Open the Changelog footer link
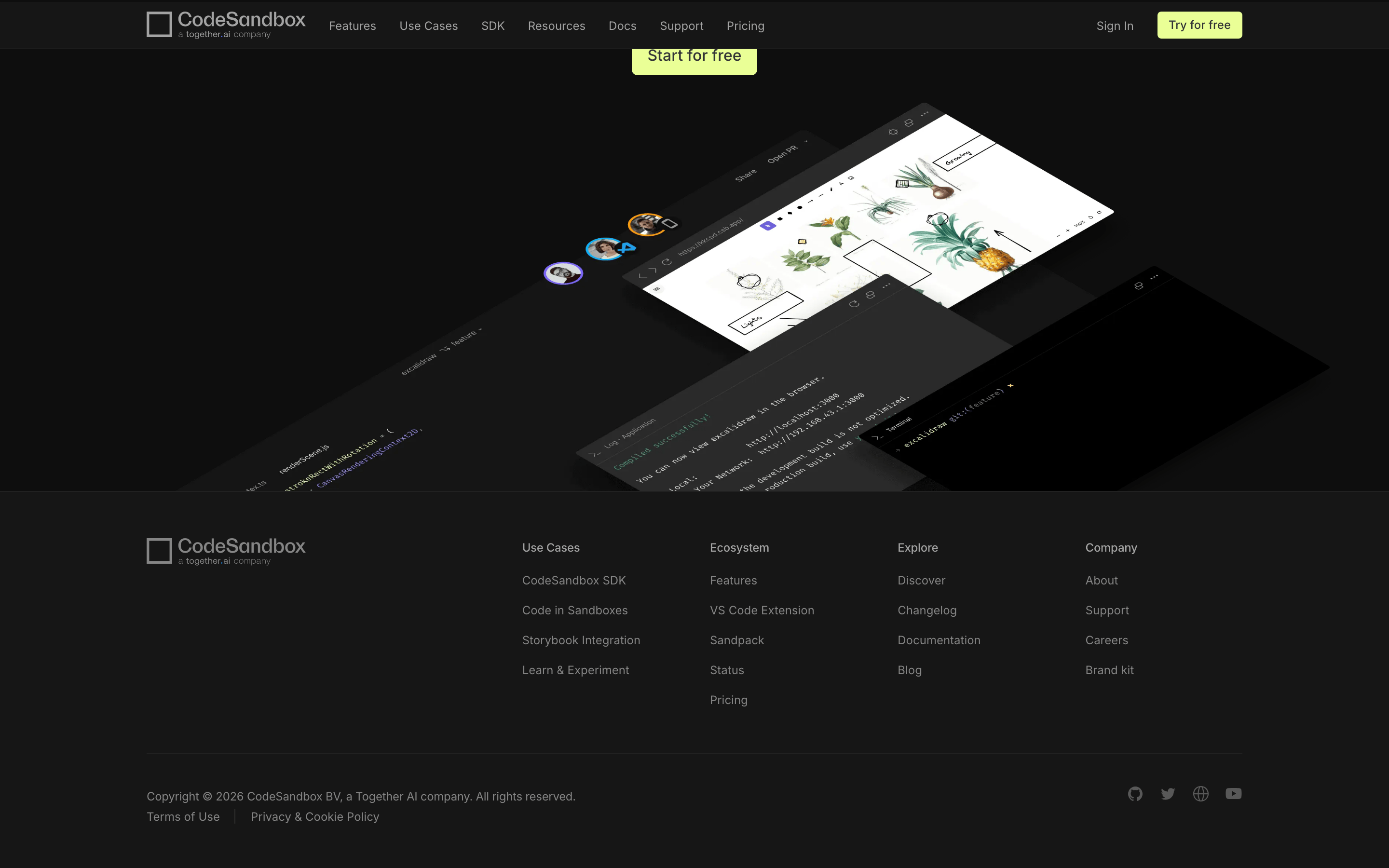The image size is (1389, 868). click(x=927, y=610)
